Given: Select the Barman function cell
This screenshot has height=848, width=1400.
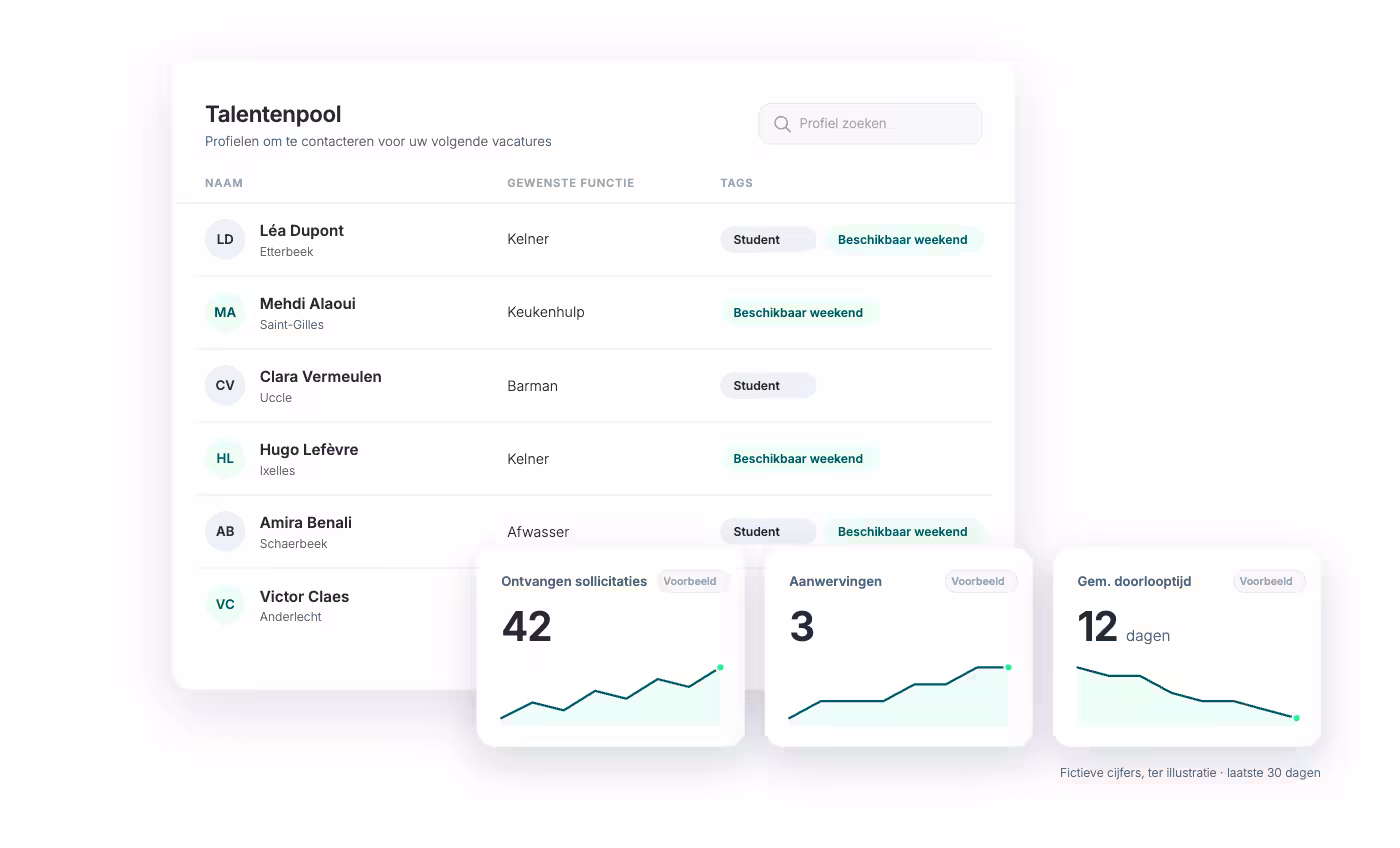Looking at the screenshot, I should 533,386.
